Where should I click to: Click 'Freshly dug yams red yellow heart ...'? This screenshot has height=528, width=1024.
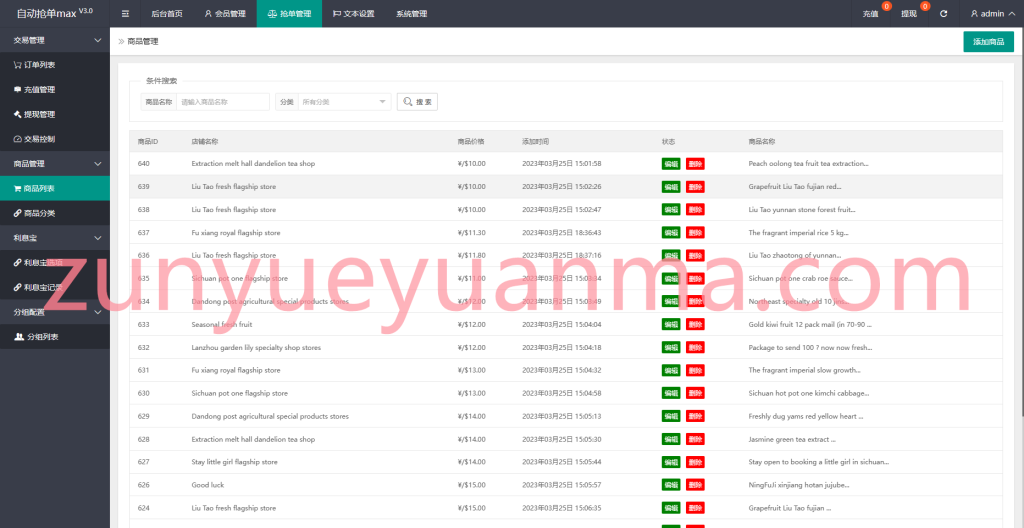[806, 416]
